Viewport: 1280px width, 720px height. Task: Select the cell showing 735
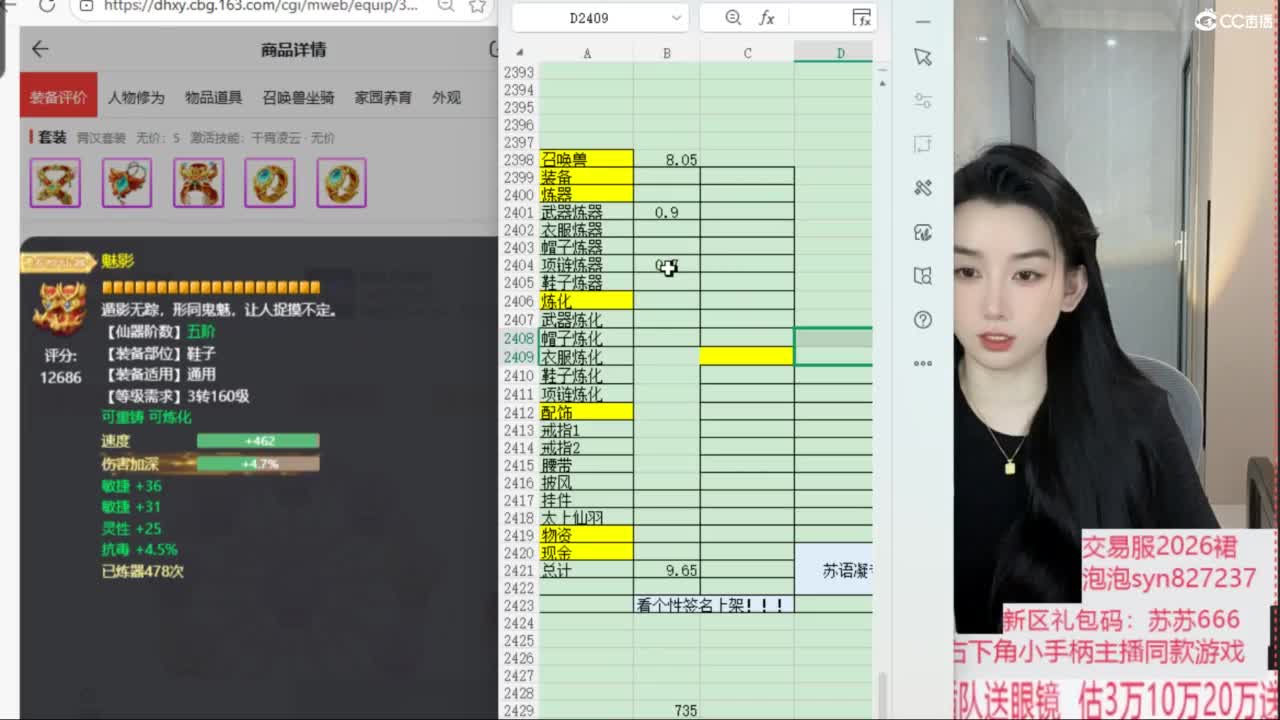[667, 711]
